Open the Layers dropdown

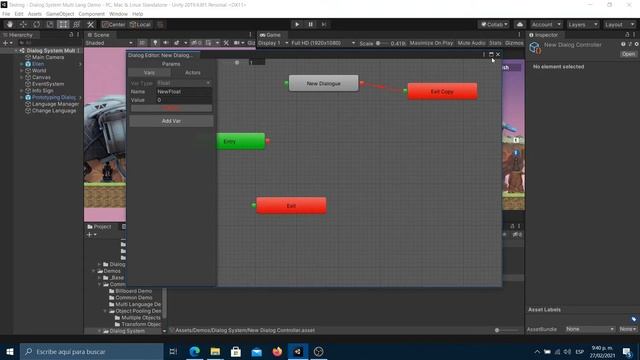[583, 24]
